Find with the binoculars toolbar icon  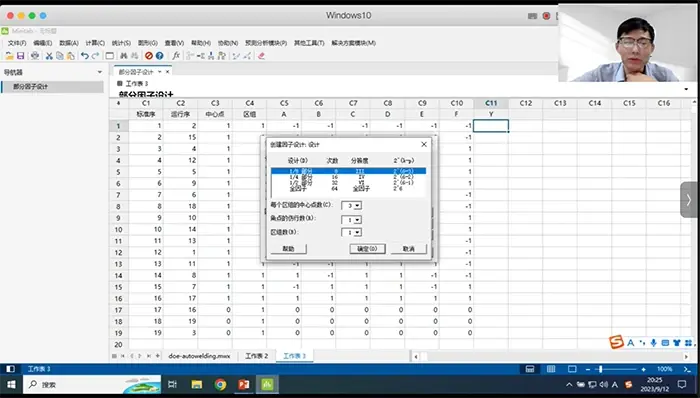coord(124,56)
